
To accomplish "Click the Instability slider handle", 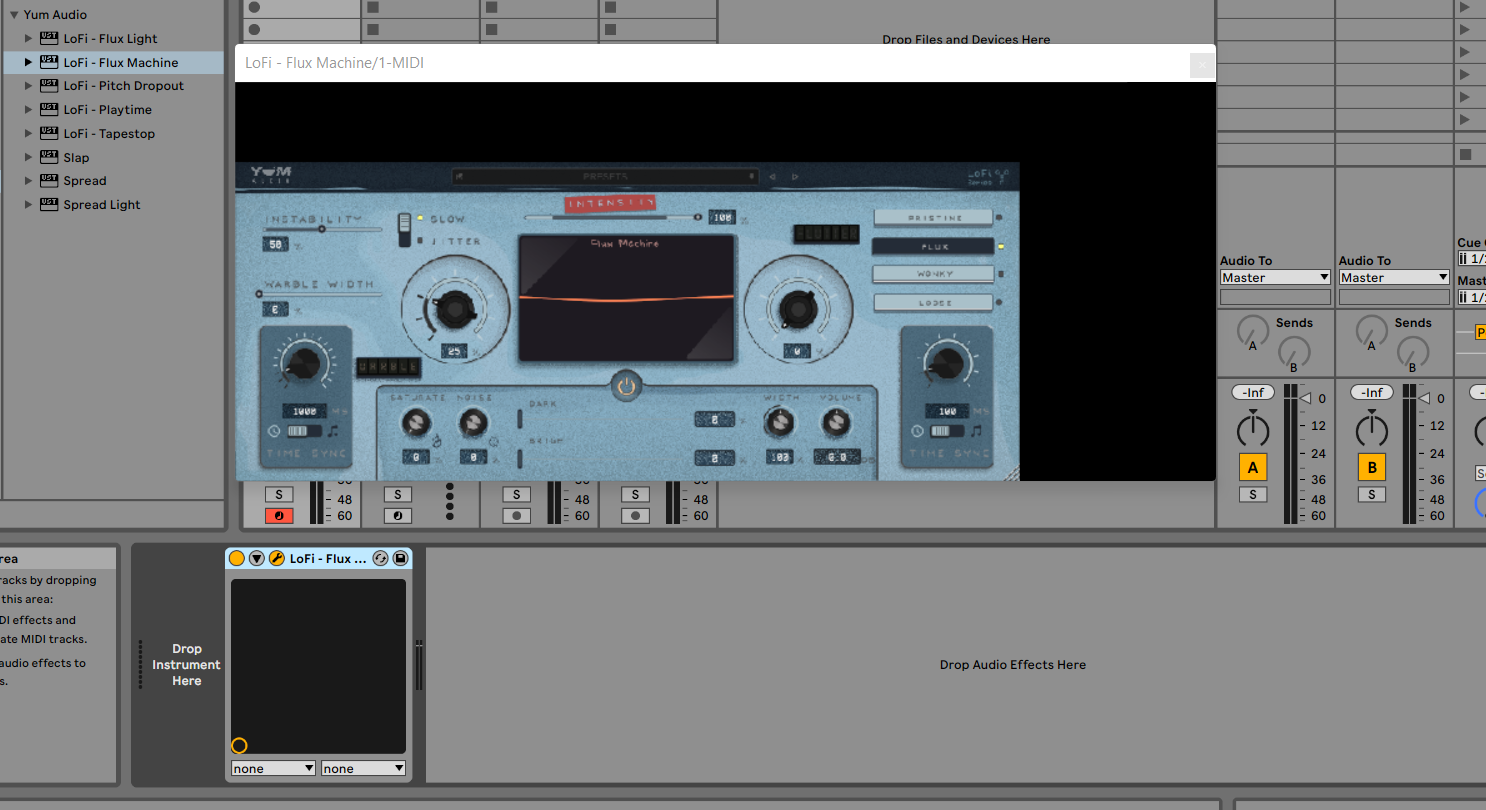I will 322,229.
